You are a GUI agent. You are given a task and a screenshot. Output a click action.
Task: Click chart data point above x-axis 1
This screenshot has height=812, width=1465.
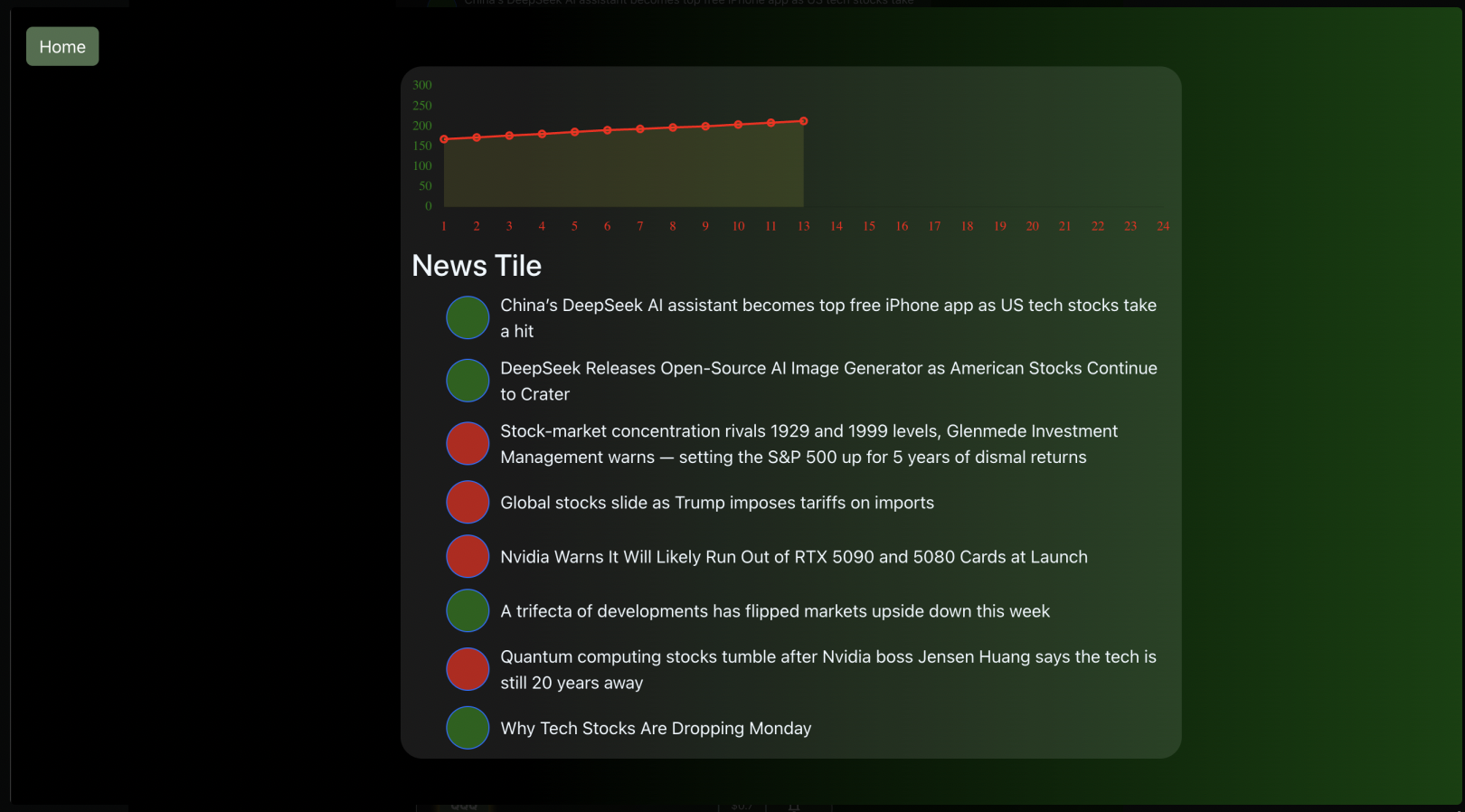click(x=444, y=139)
